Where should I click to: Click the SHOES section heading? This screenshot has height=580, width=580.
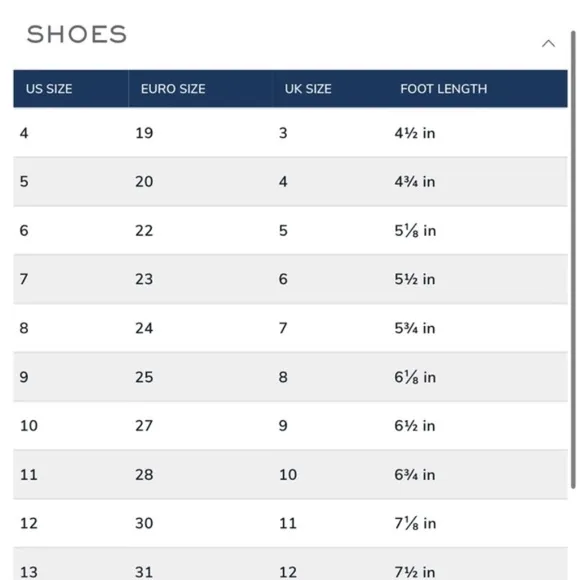(x=77, y=34)
